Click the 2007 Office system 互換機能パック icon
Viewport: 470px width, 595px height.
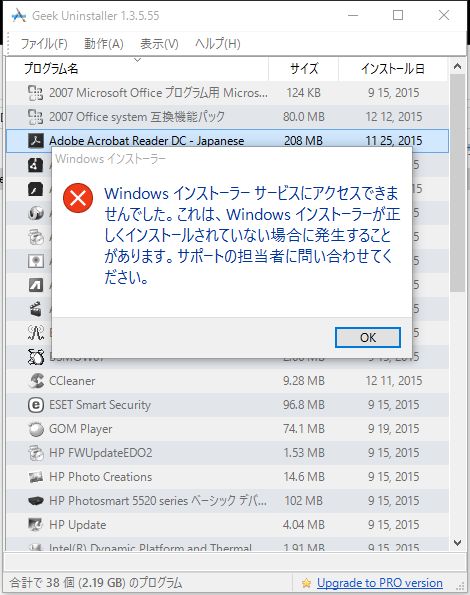coord(36,117)
